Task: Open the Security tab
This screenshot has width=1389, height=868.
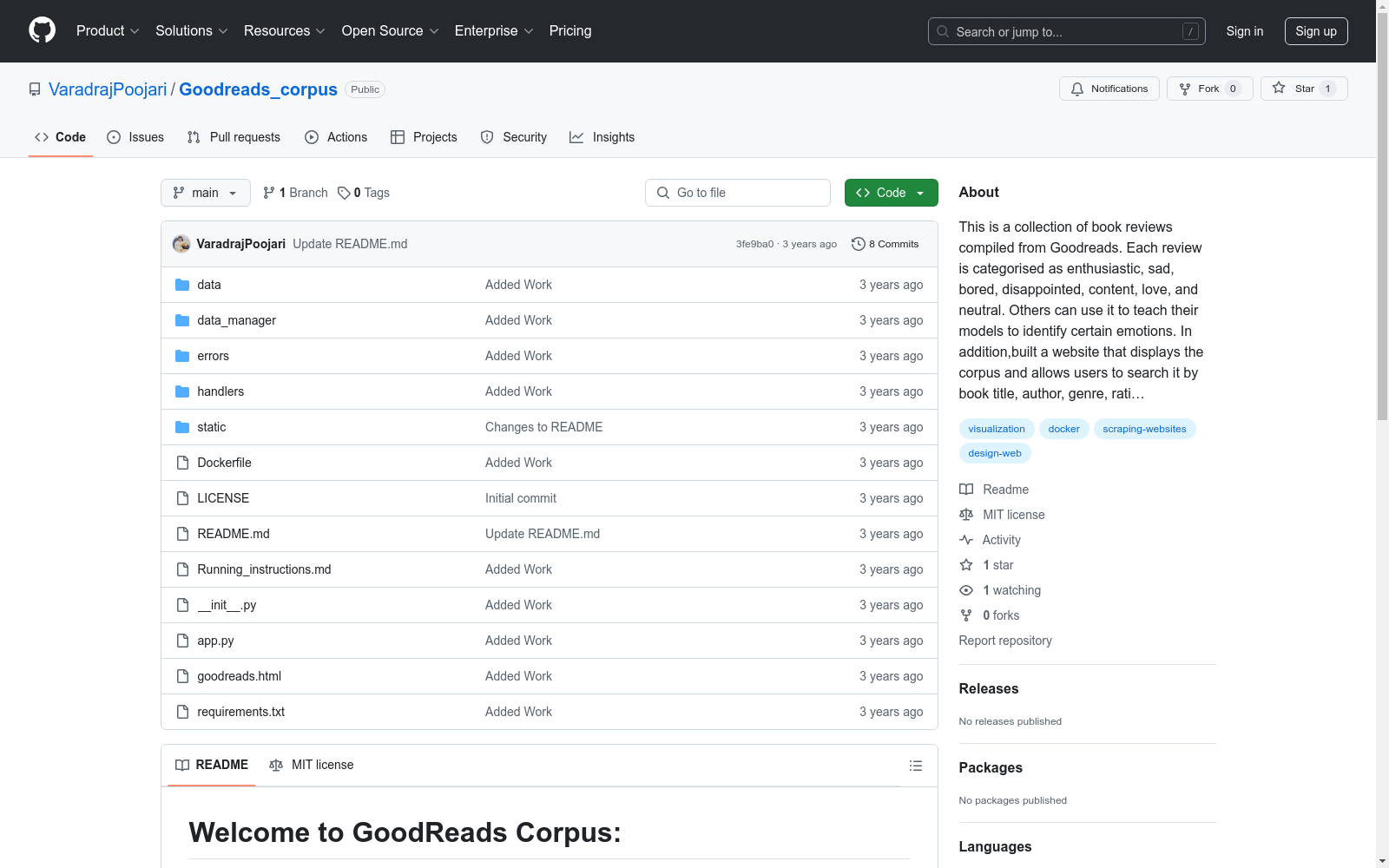Action: (x=514, y=137)
